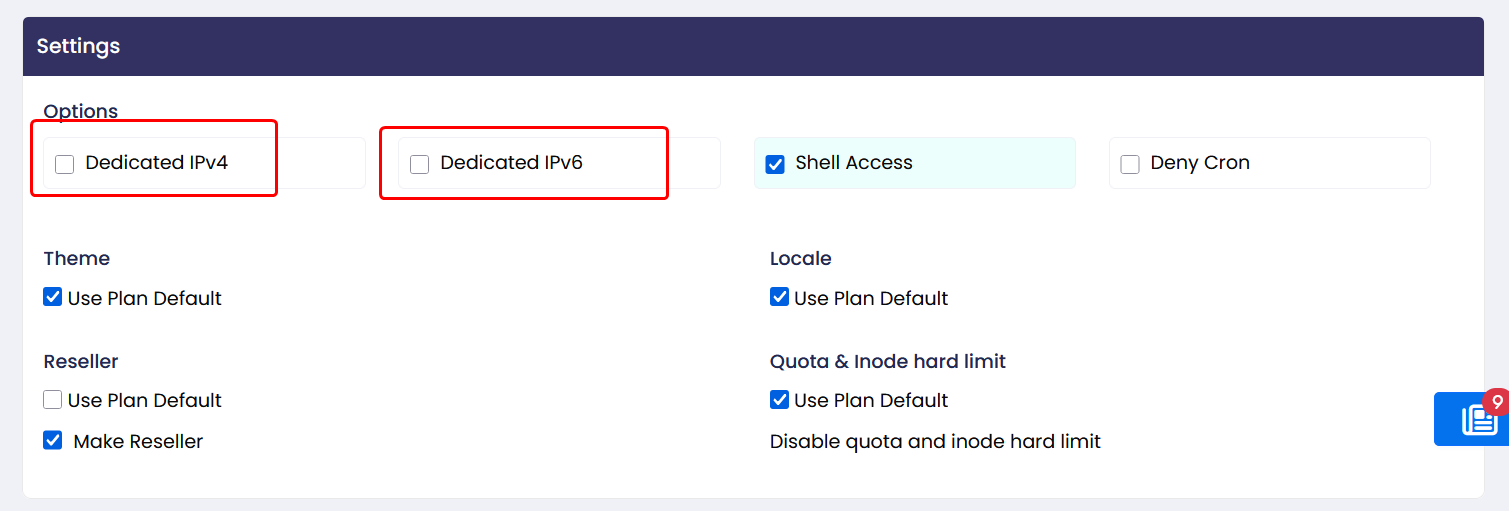Check Use Plan Default under Reseller
1509x511 pixels.
pyautogui.click(x=53, y=400)
